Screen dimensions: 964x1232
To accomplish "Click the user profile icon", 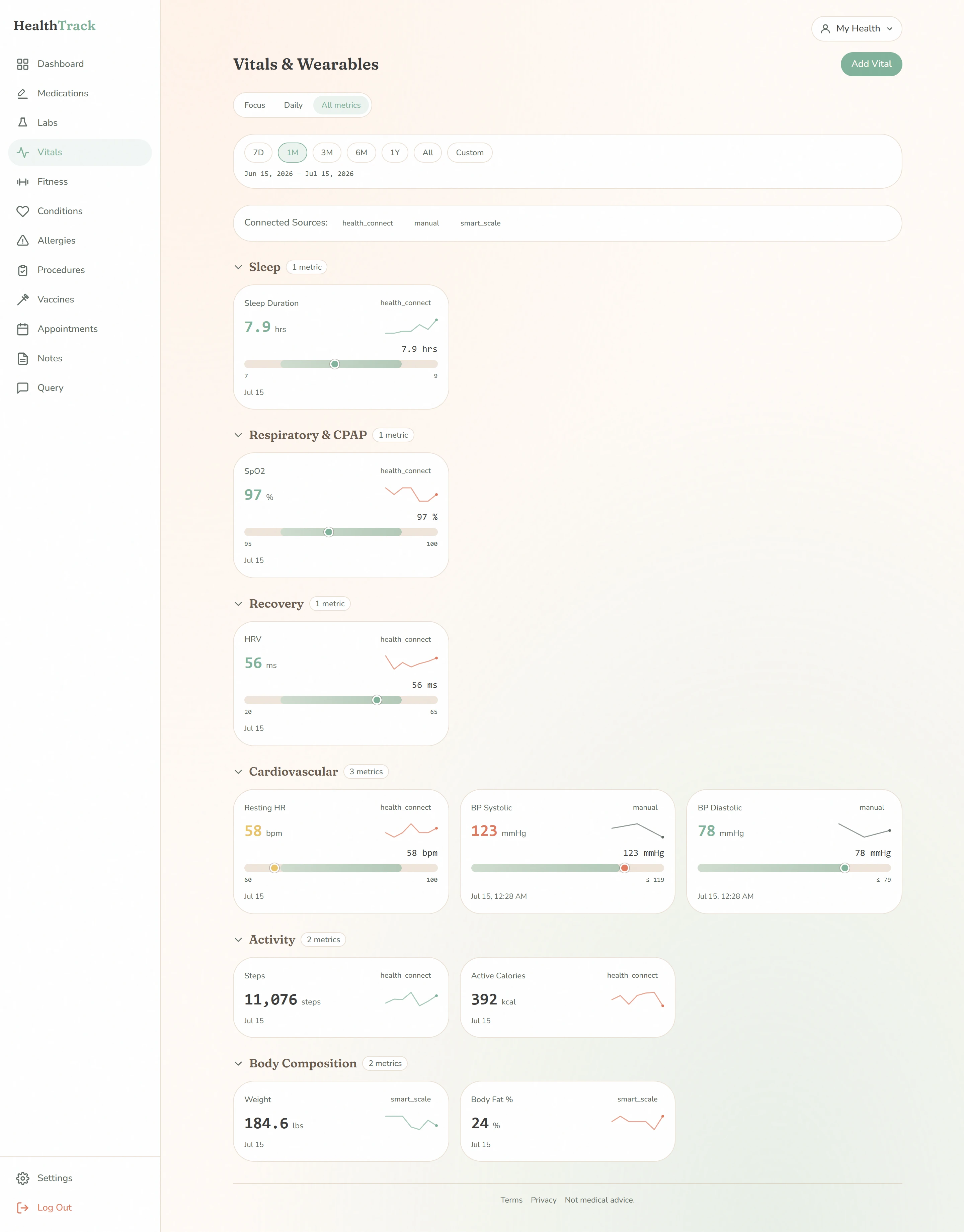I will tap(825, 29).
